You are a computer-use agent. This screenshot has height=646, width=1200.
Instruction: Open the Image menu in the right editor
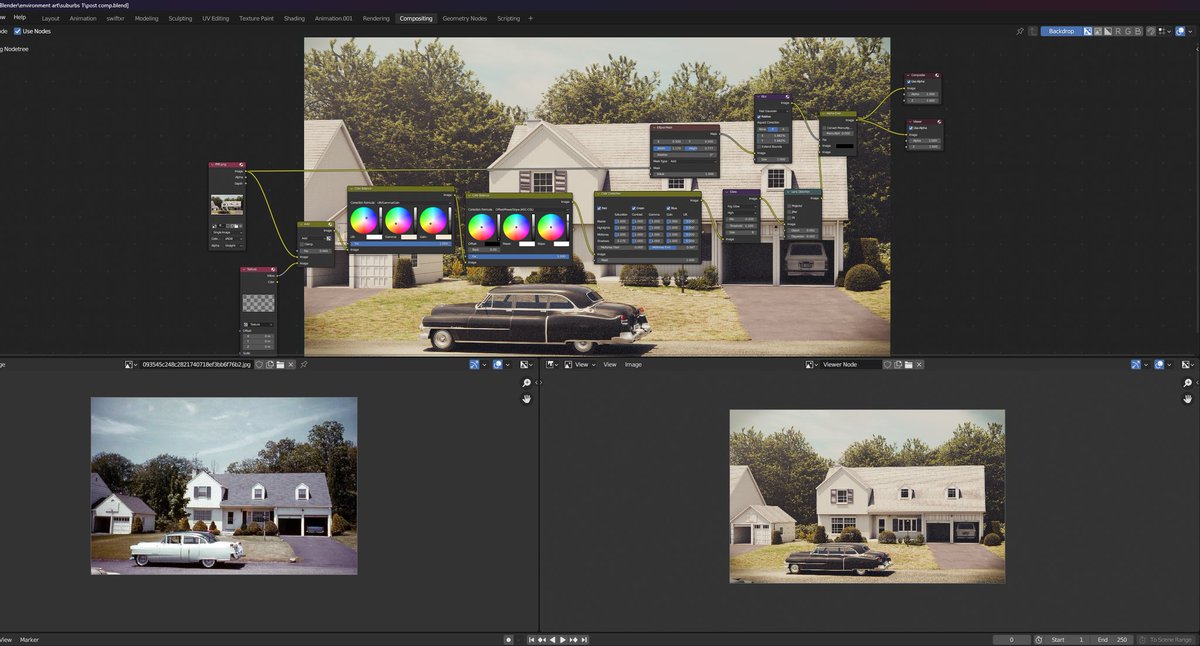(633, 365)
